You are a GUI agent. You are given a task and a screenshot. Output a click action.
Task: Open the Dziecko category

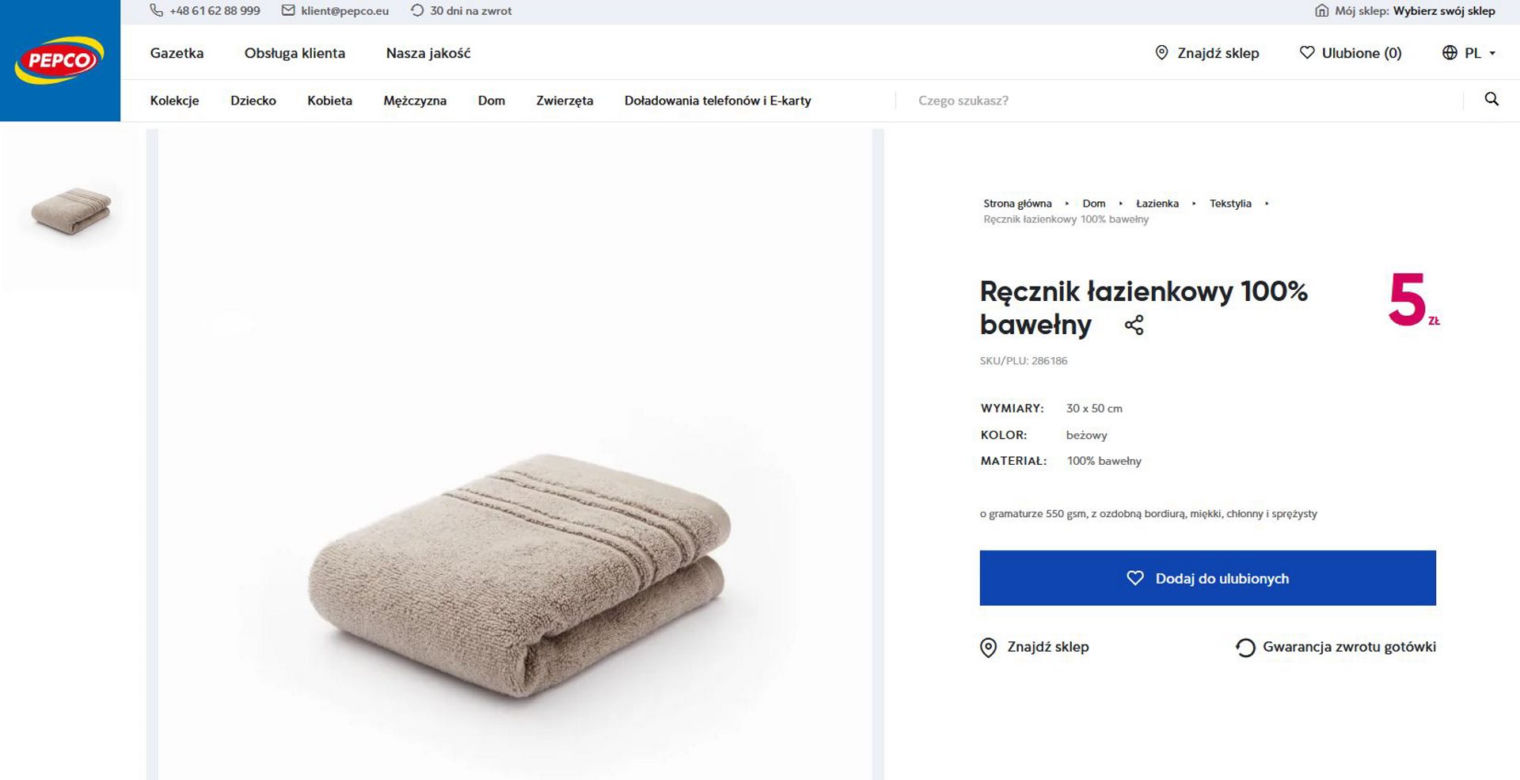click(253, 100)
